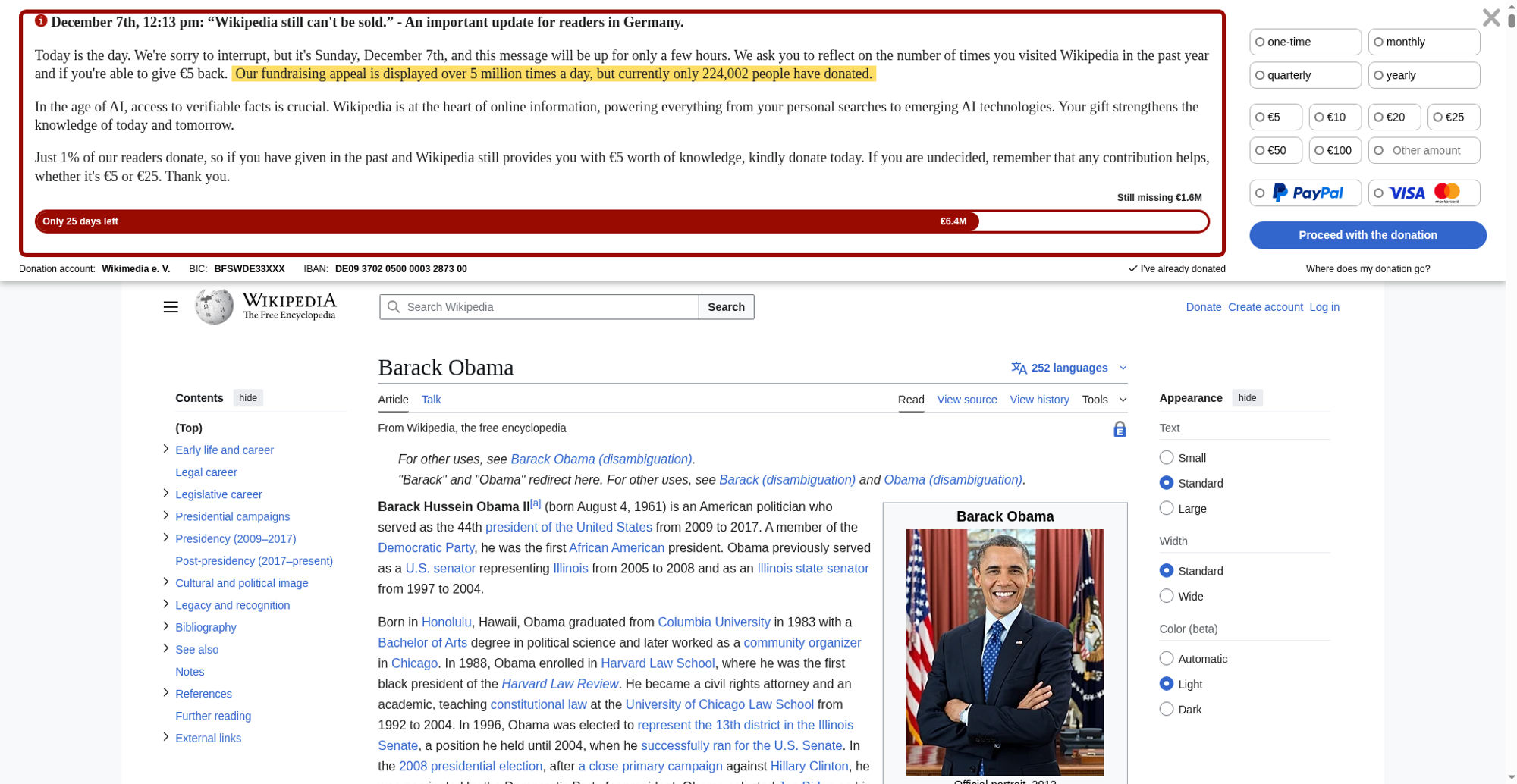
Task: Choose Large text size option
Action: click(x=1167, y=509)
